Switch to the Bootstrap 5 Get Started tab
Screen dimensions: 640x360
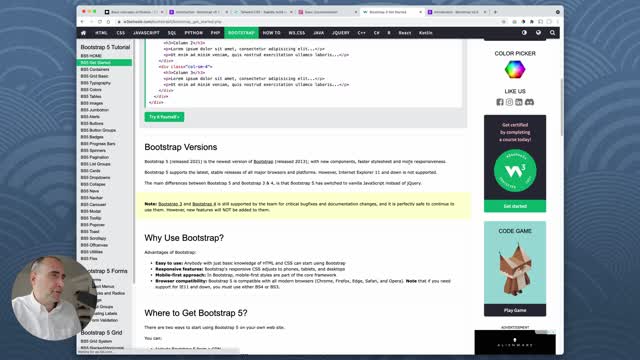pos(392,12)
